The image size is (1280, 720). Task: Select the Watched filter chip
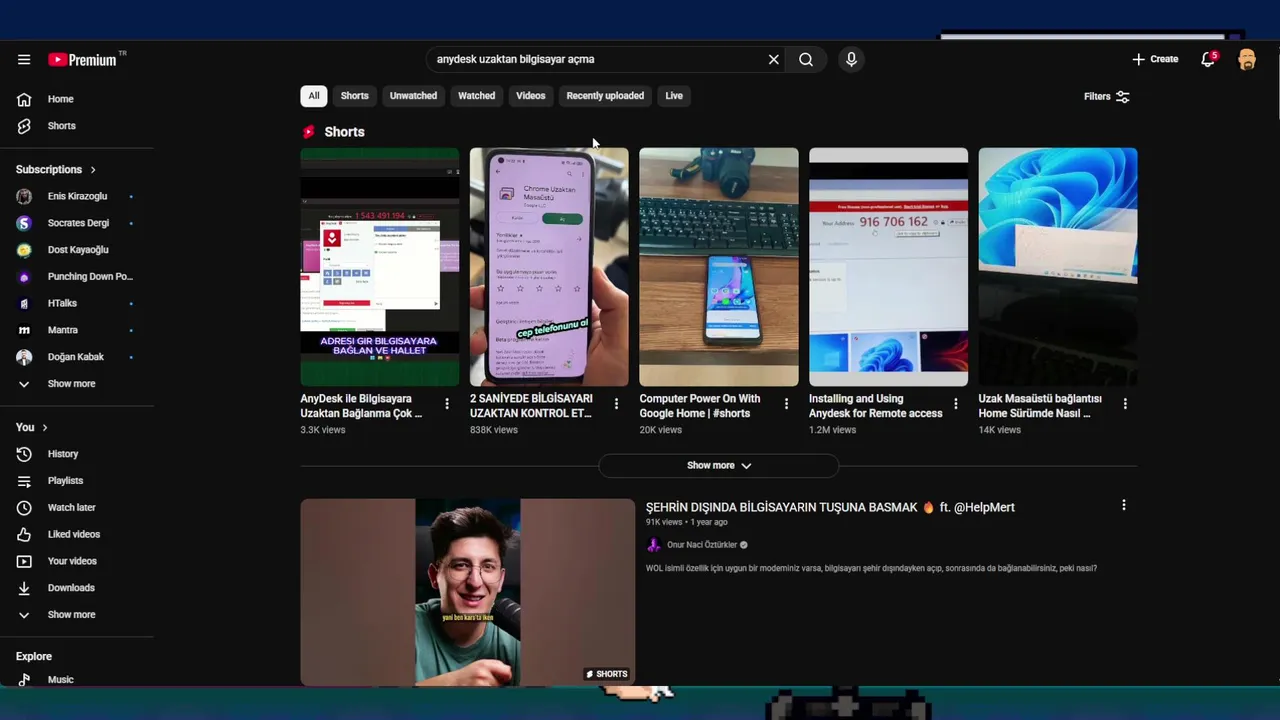pos(476,96)
